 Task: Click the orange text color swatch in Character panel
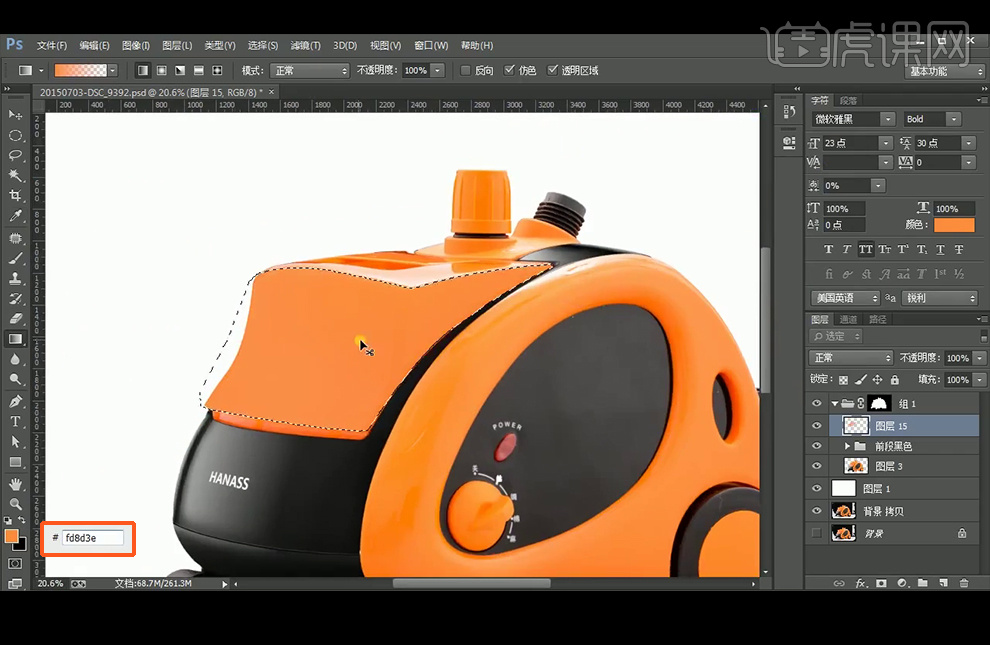pyautogui.click(x=954, y=225)
